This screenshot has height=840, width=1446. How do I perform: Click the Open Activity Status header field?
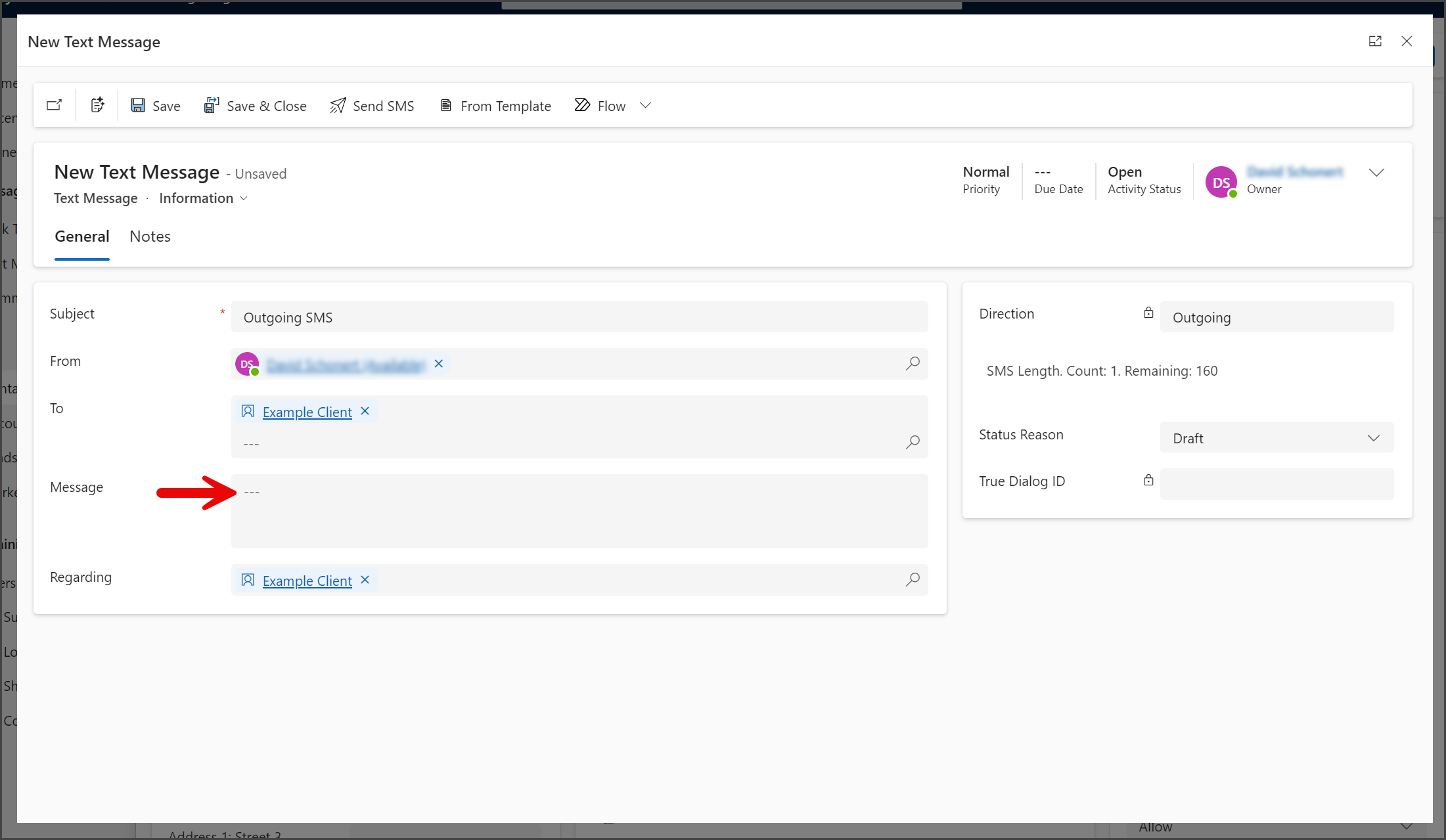(1144, 180)
